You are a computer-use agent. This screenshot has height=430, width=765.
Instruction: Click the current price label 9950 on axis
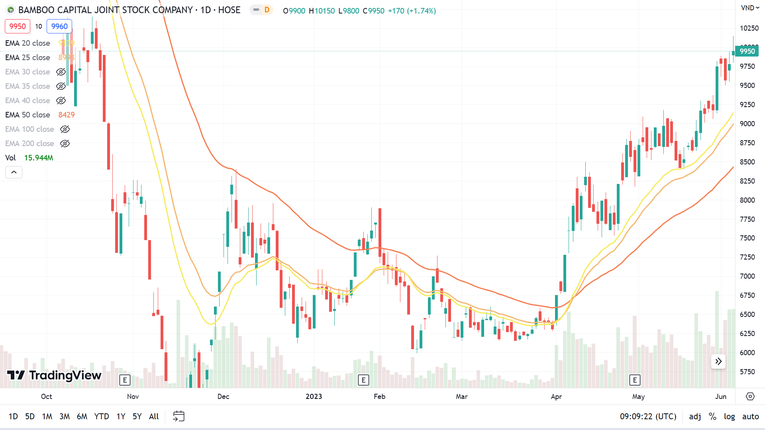click(747, 51)
